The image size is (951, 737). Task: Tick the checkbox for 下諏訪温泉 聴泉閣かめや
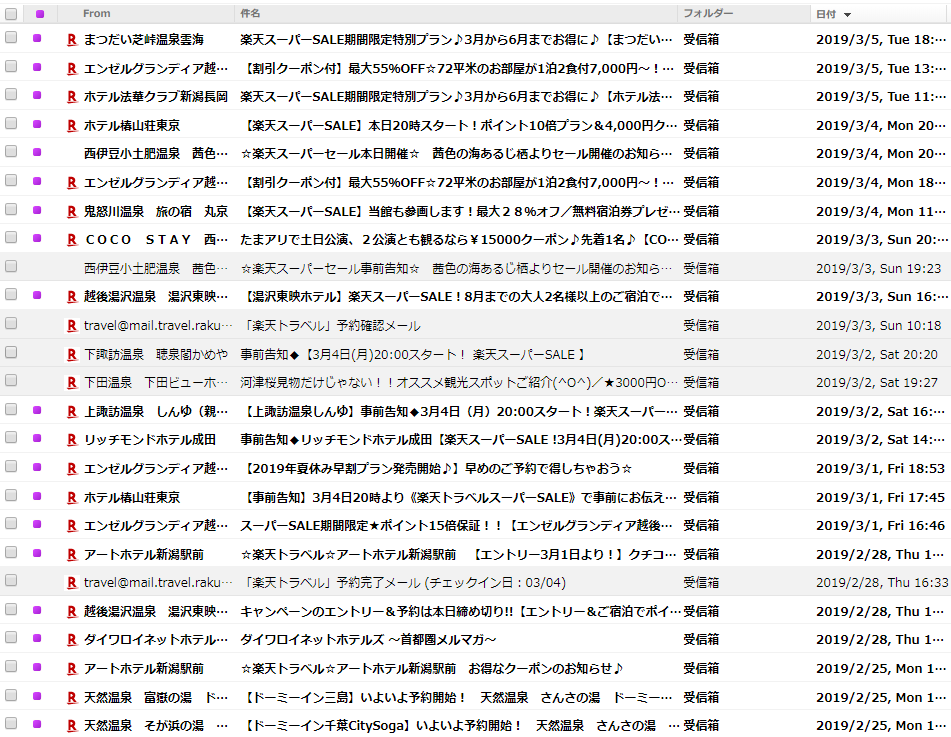[11, 352]
